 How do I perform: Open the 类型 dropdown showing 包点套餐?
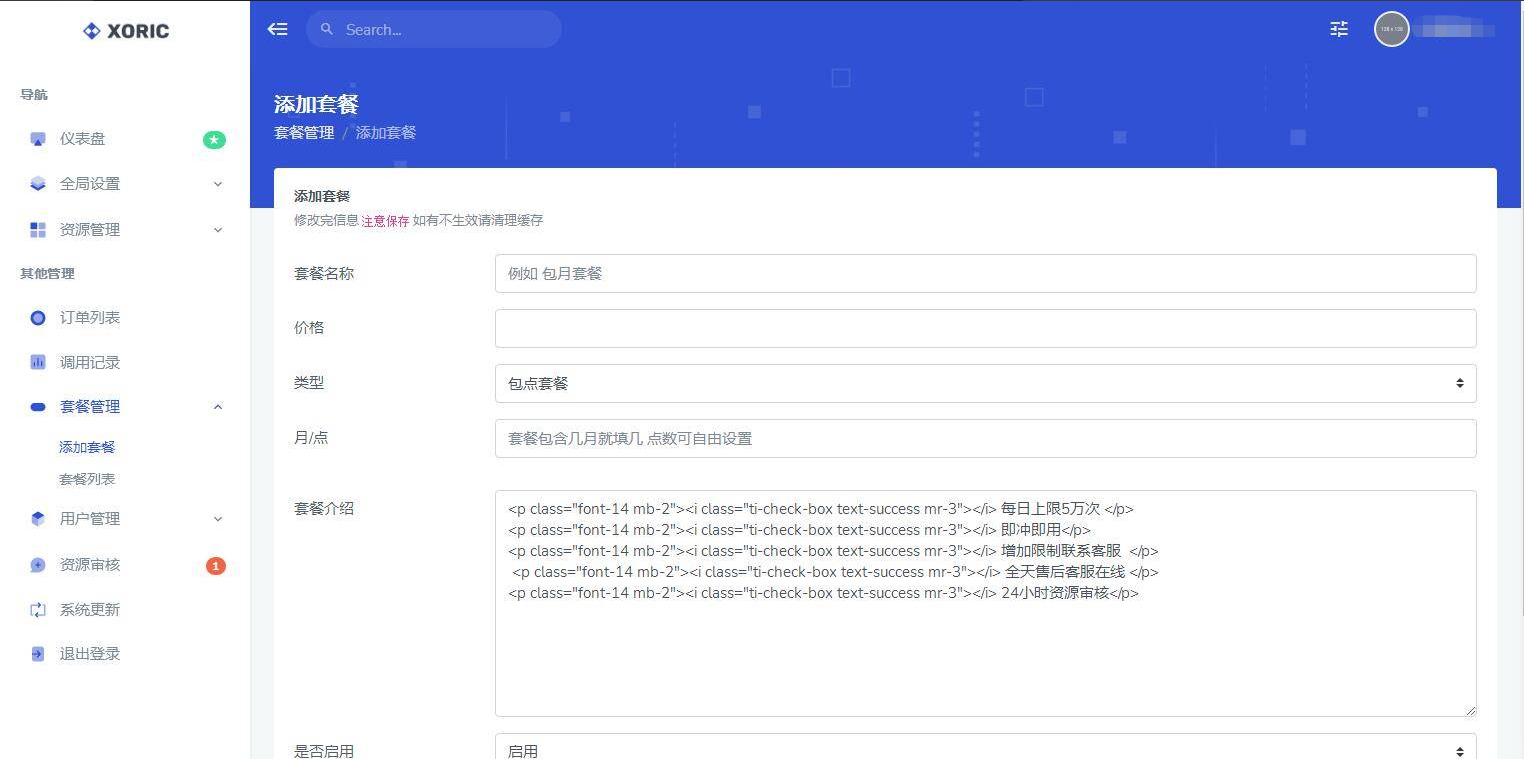click(x=985, y=383)
